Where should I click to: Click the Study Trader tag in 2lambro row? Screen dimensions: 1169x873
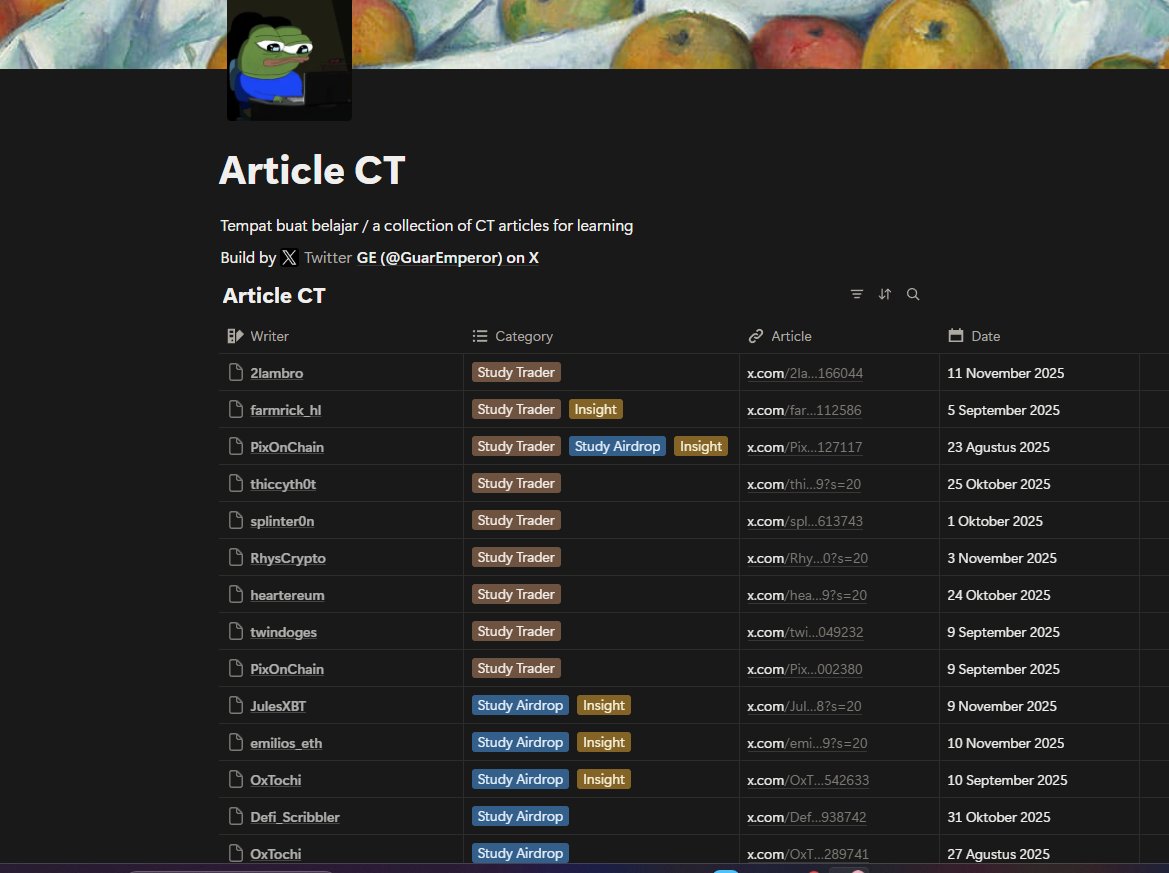[516, 372]
